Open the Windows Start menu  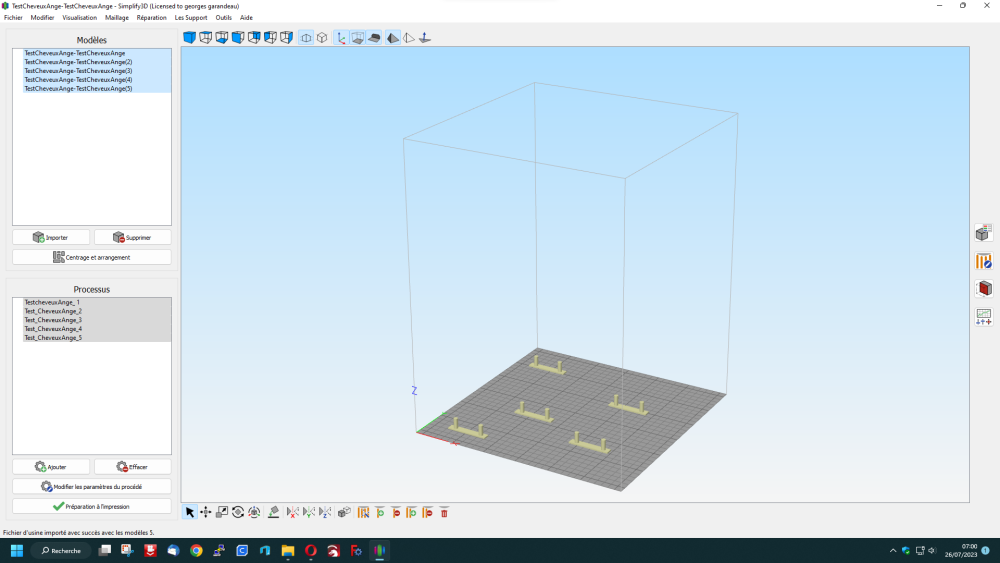[x=17, y=550]
